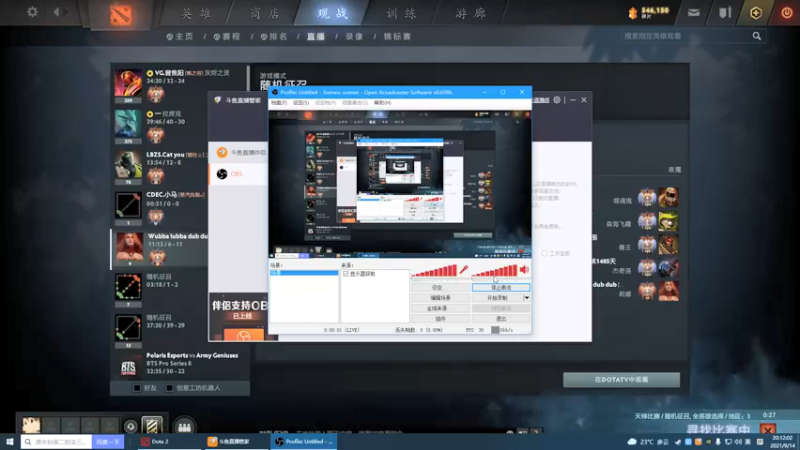Open the Rankings sub-tab
The image size is (800, 450).
pos(274,37)
